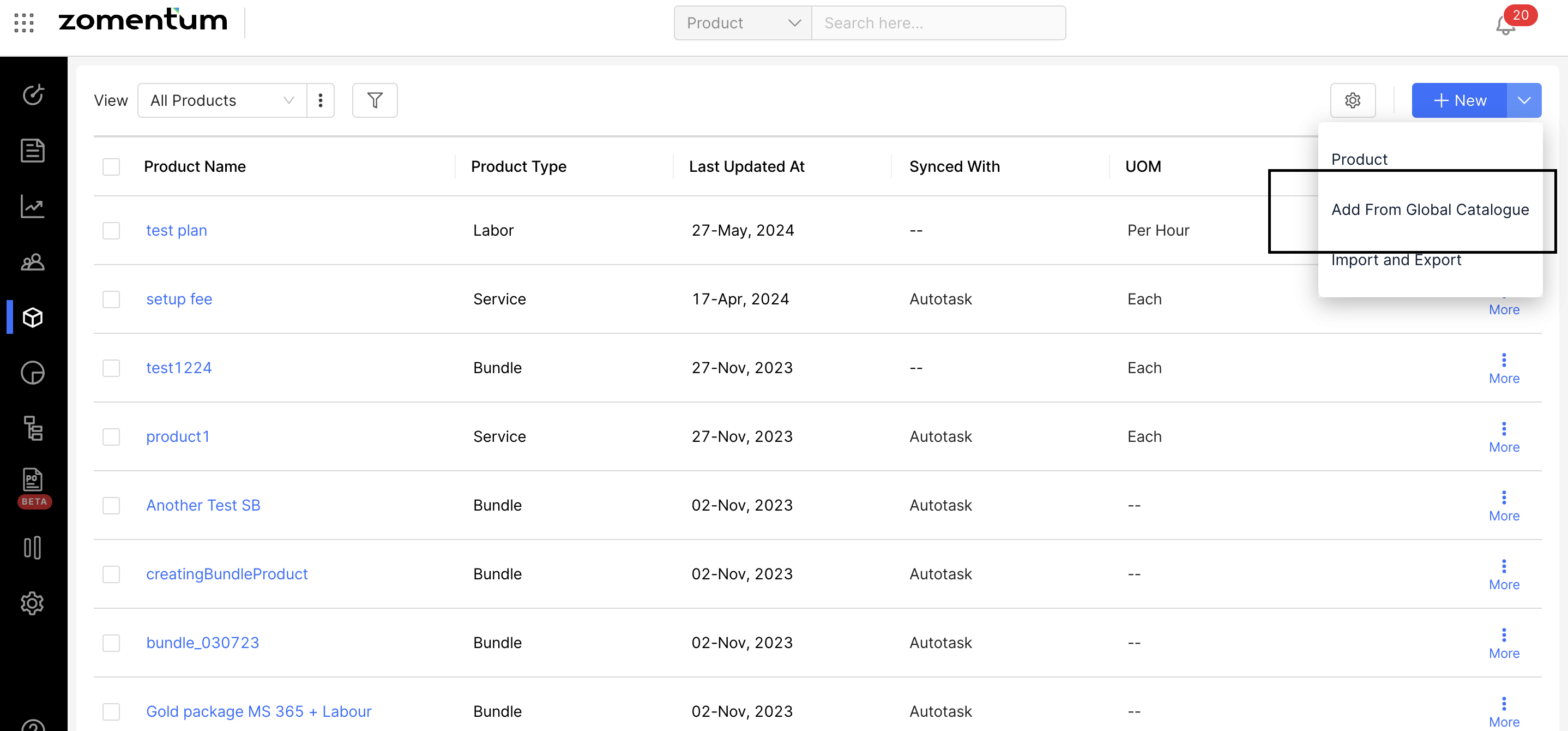1568x731 pixels.
Task: Focus the Search here input field
Action: pos(937,23)
